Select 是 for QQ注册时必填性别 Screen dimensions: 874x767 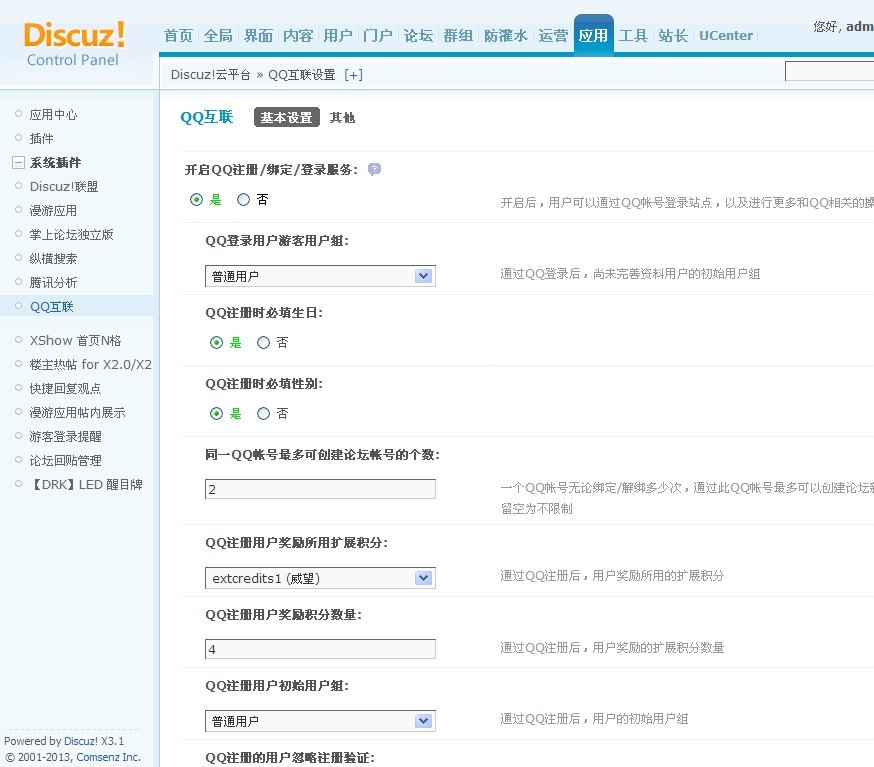tap(216, 414)
